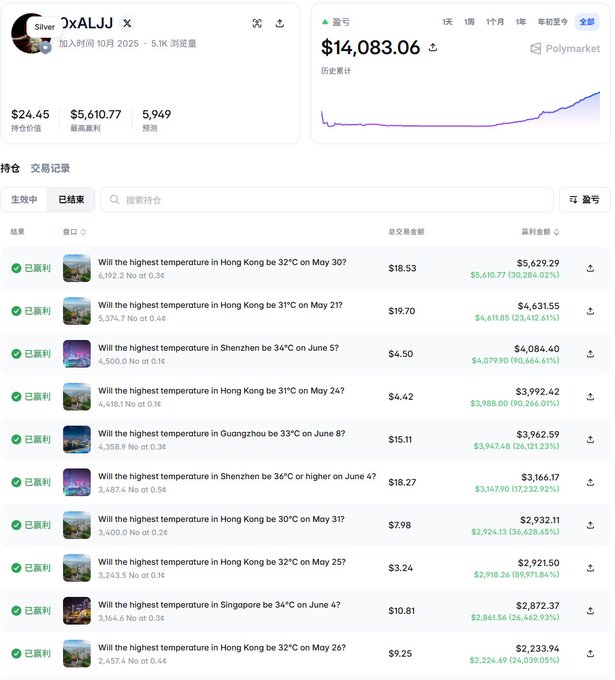Click the Silver badge tooltip
This screenshot has height=680, width=615.
coord(45,27)
